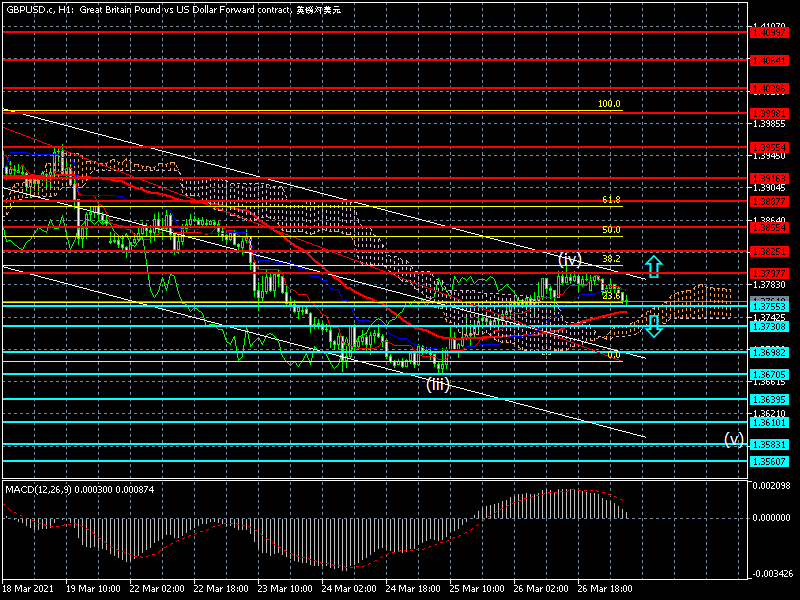This screenshot has height=600, width=800.
Task: Select the (v) wave label
Action: tap(734, 439)
